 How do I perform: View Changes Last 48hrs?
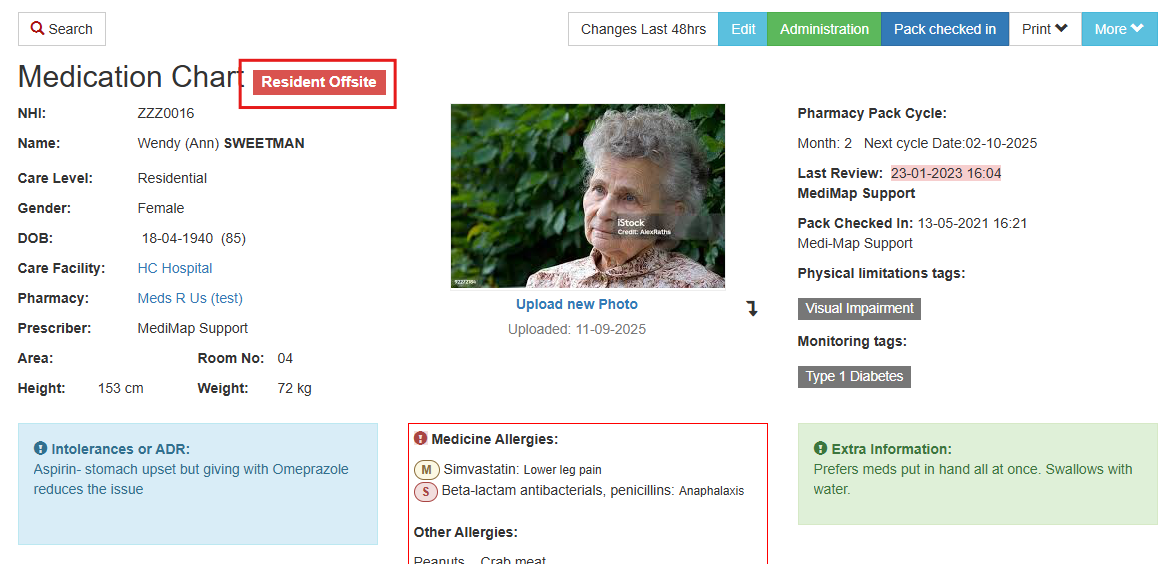tap(643, 29)
